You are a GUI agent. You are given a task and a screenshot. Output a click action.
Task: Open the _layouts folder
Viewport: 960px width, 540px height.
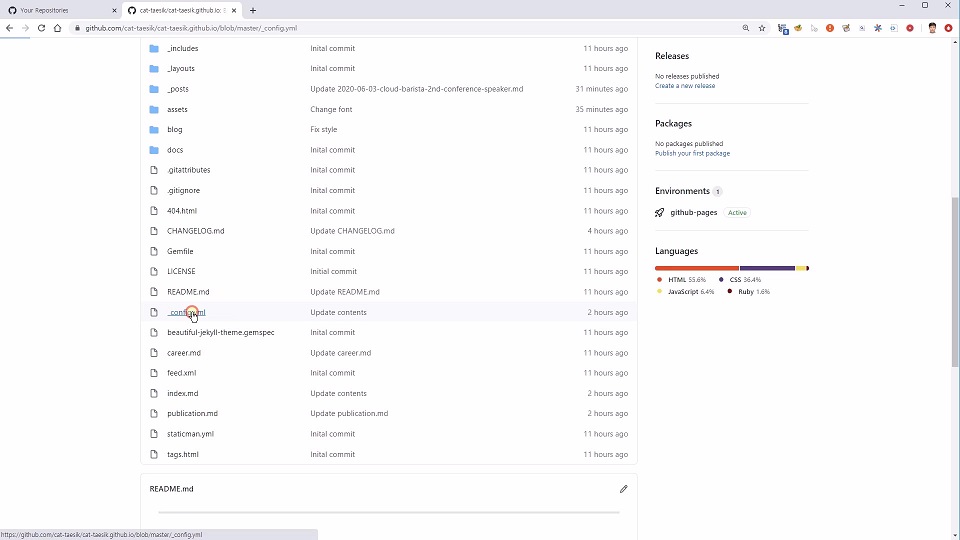click(181, 68)
